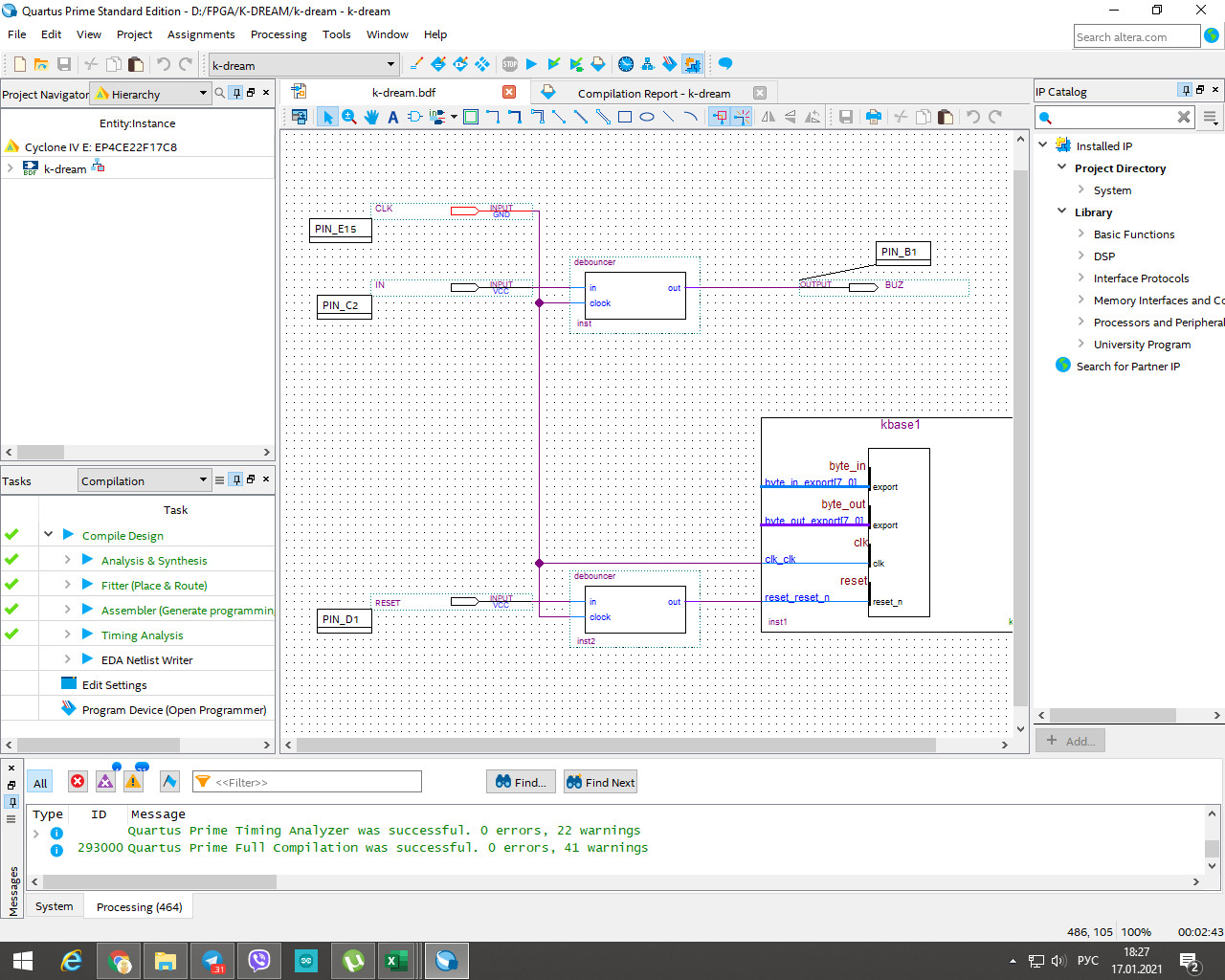Open the Hierarchy dropdown in Project Navigator
This screenshot has width=1225, height=980.
click(x=151, y=94)
